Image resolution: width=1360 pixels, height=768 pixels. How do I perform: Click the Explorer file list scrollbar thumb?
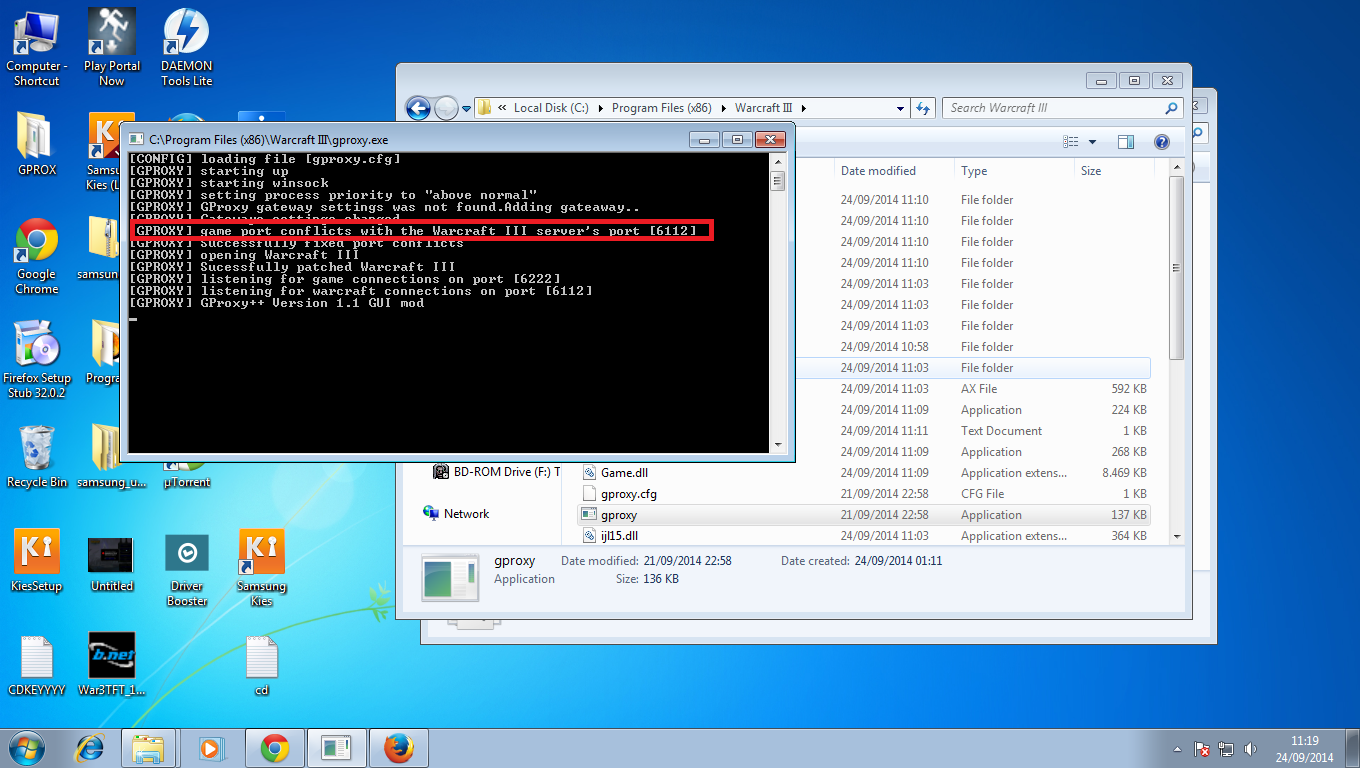[x=1176, y=270]
